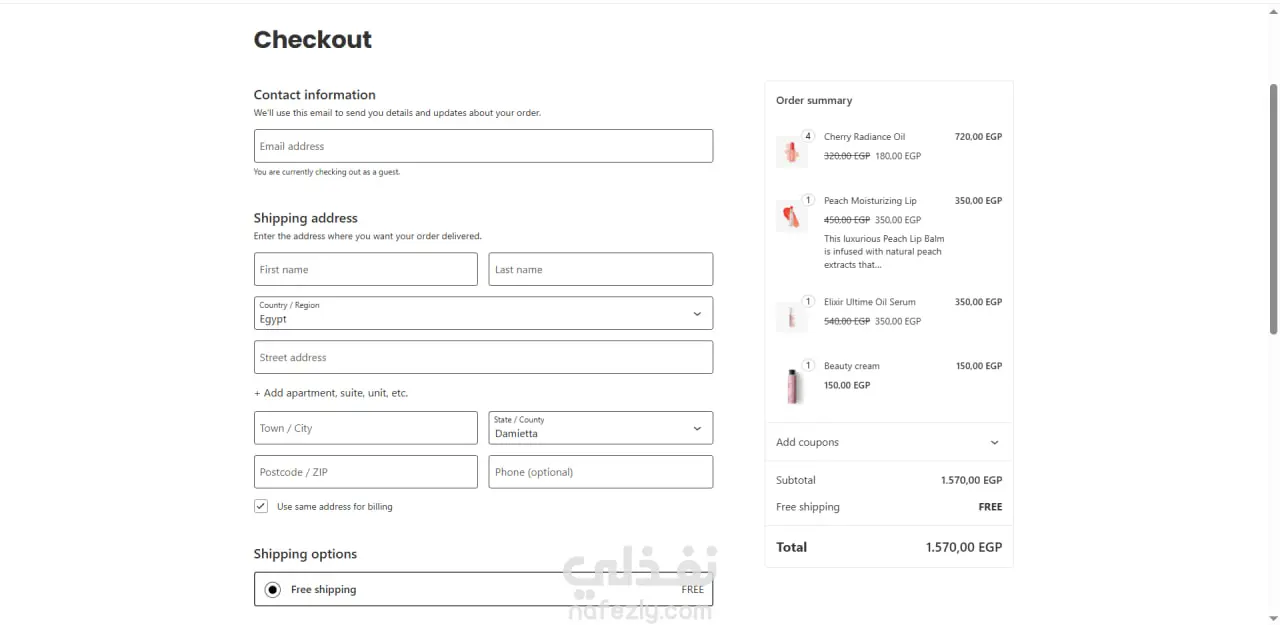
Task: Click + Add apartment, suite, unit link
Action: pyautogui.click(x=331, y=393)
